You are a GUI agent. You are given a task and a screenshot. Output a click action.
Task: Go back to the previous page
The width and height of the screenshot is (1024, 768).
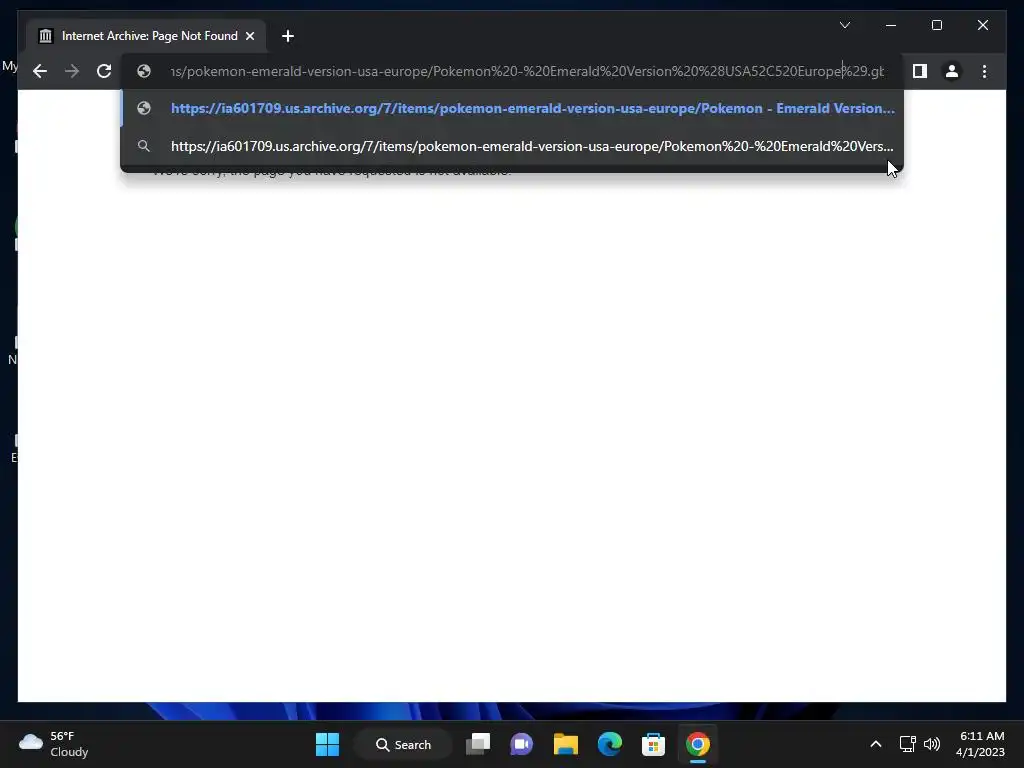pos(40,71)
